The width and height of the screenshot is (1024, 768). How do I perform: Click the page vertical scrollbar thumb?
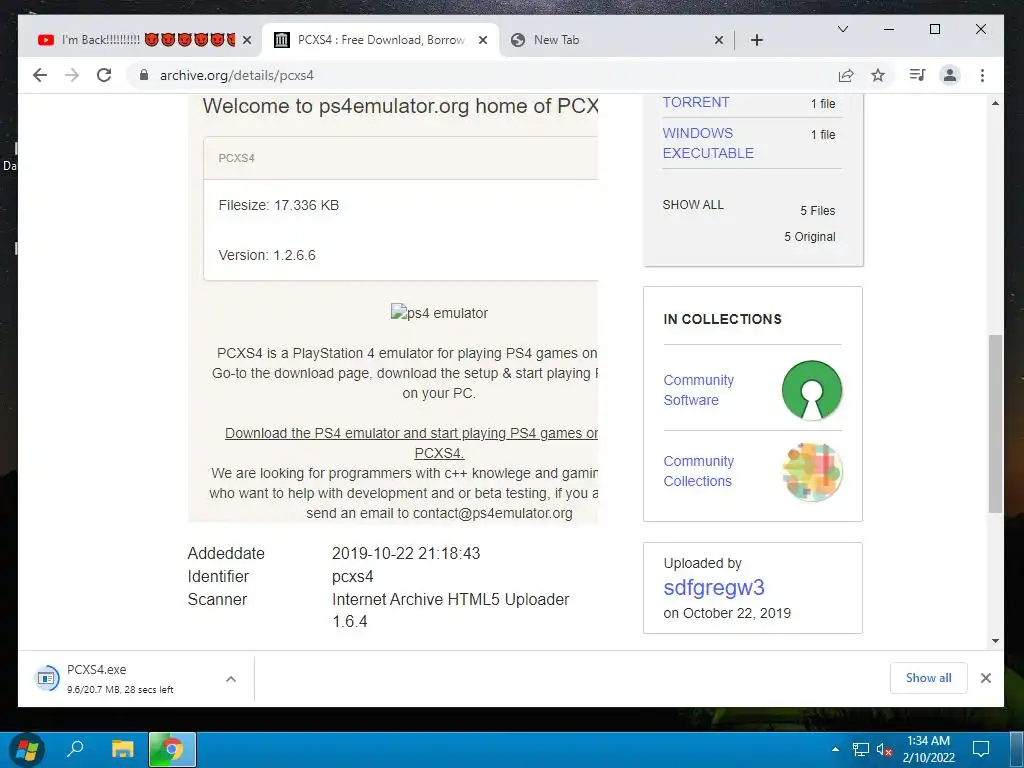tap(995, 423)
